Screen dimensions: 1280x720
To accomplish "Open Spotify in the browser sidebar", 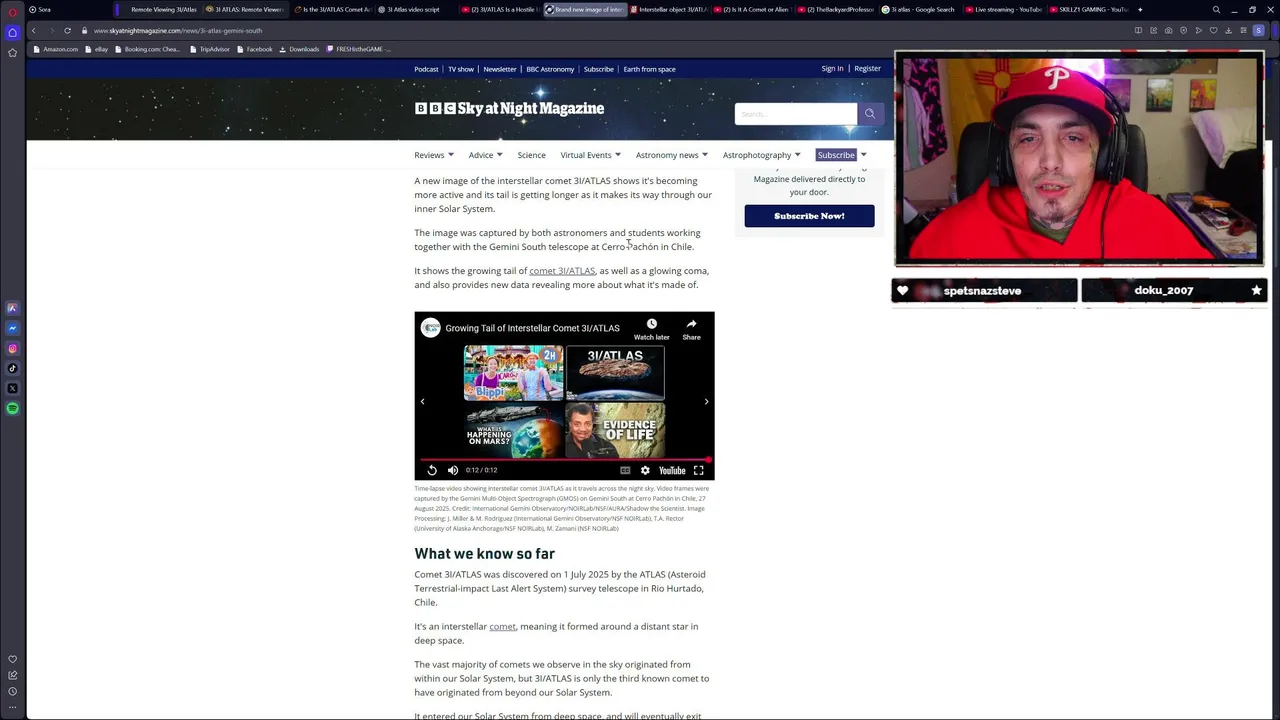I will click(x=12, y=408).
